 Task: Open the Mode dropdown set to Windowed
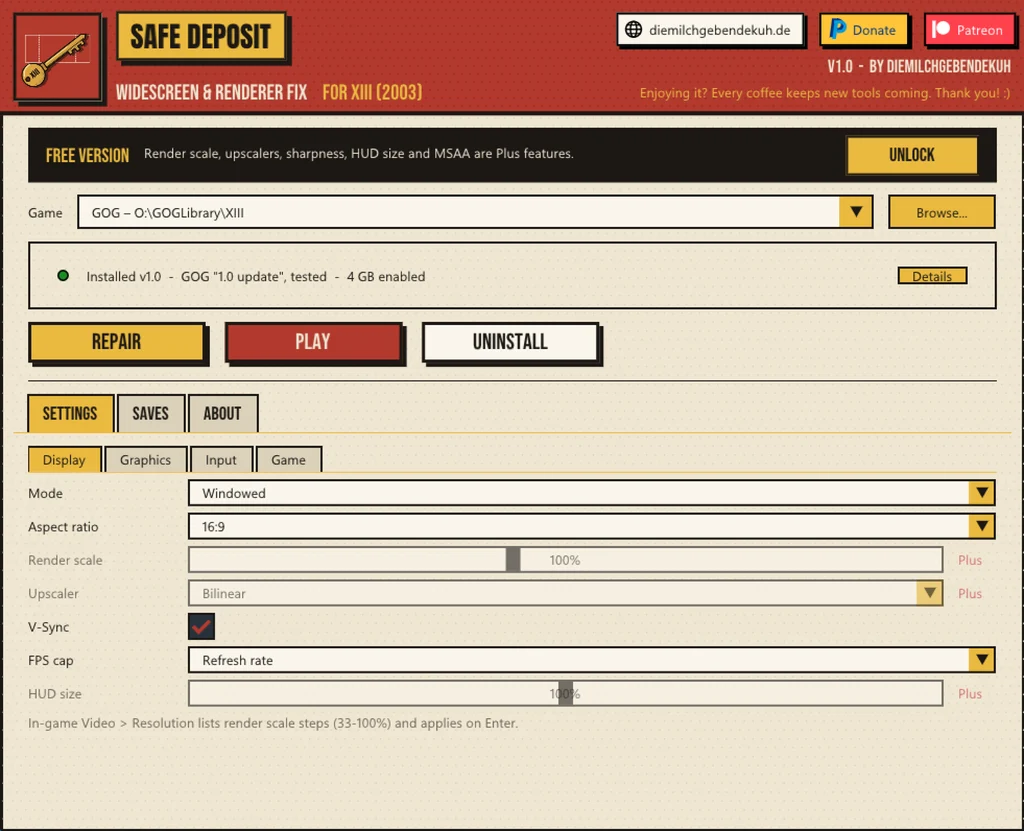591,493
